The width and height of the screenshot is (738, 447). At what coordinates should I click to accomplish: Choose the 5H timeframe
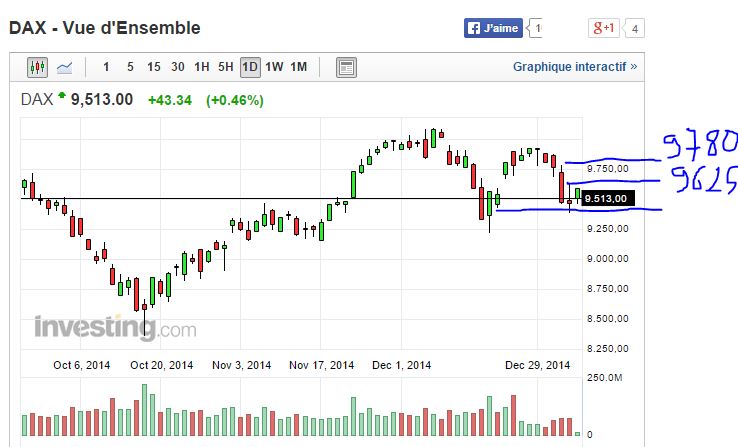pos(226,68)
